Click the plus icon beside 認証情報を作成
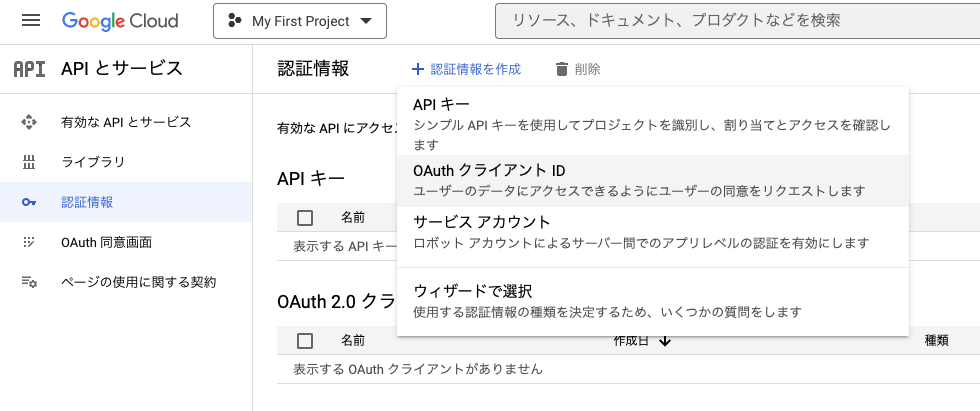Image resolution: width=980 pixels, height=411 pixels. 418,69
